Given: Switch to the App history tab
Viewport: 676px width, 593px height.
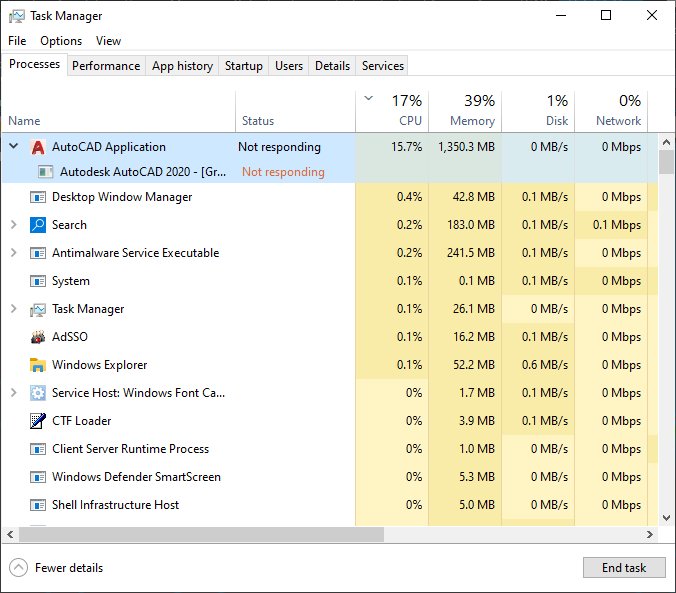Looking at the screenshot, I should click(x=182, y=66).
